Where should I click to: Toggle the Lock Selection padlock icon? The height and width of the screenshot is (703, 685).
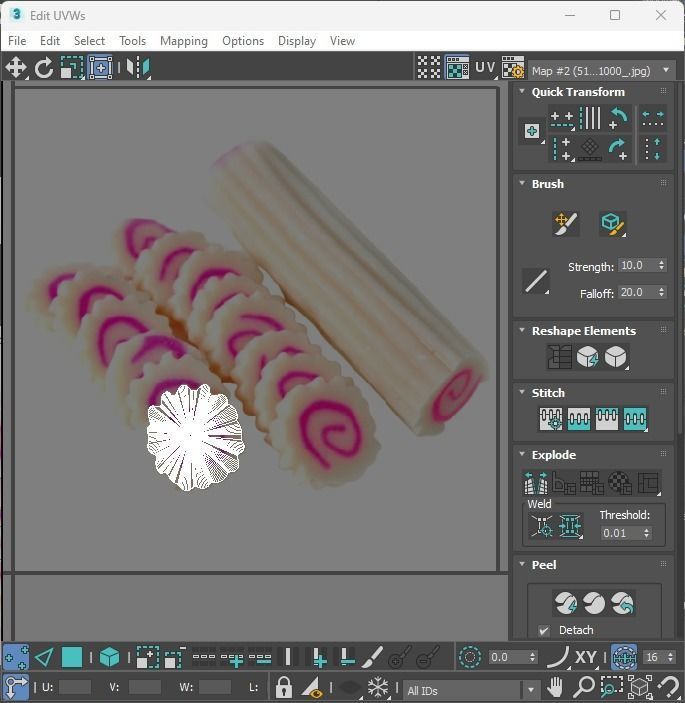click(x=283, y=687)
